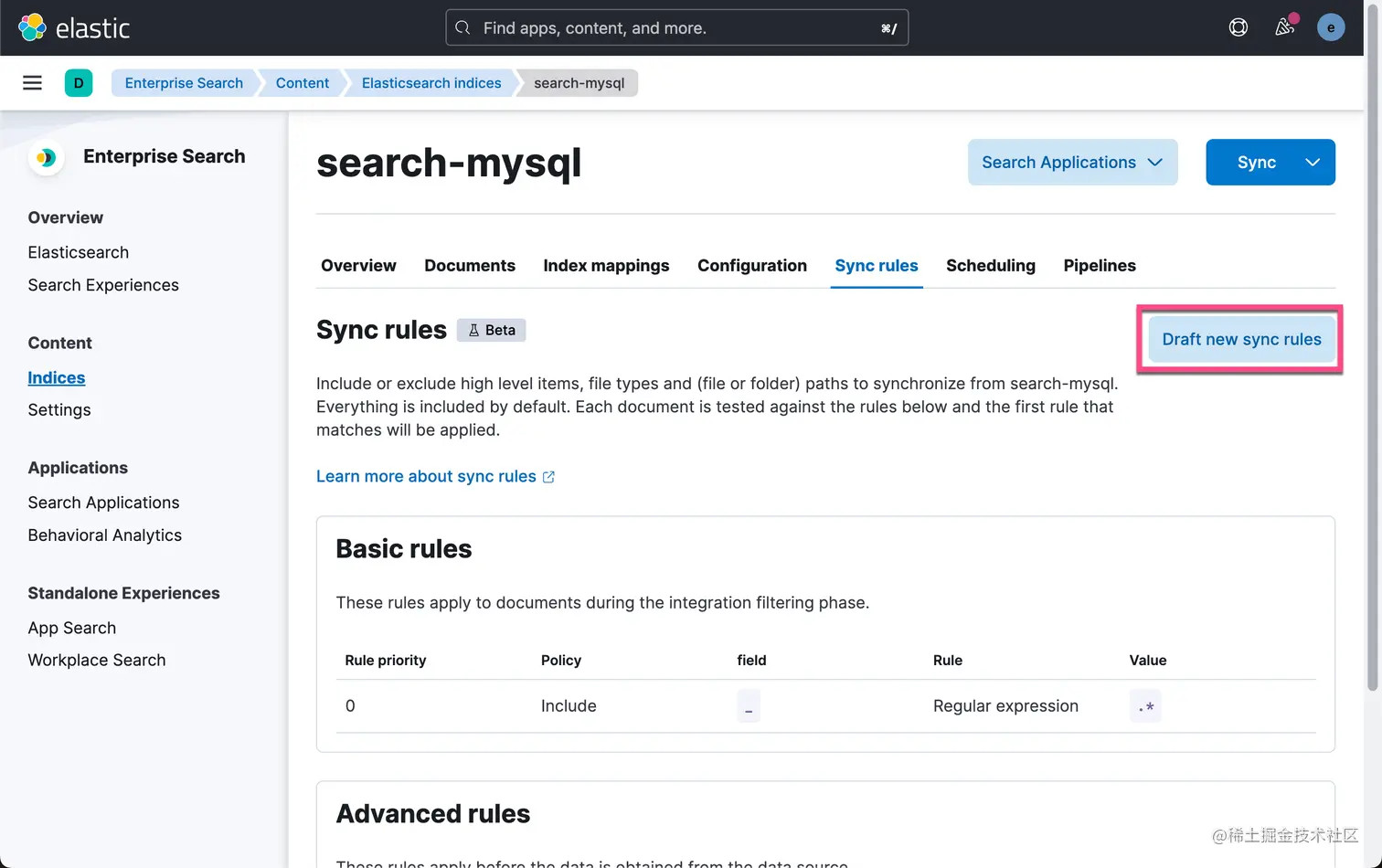Switch to the Index mappings tab
The height and width of the screenshot is (868, 1382).
click(x=606, y=266)
